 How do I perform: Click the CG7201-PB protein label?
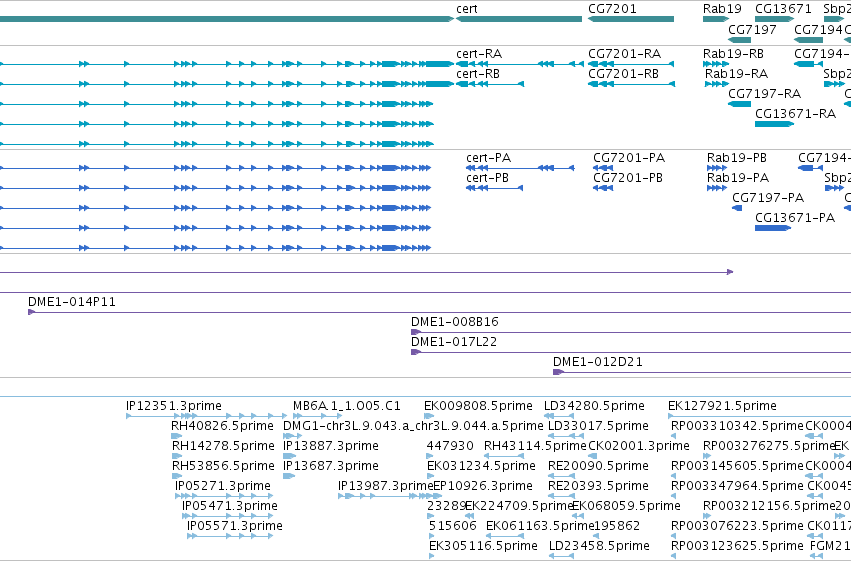click(628, 178)
